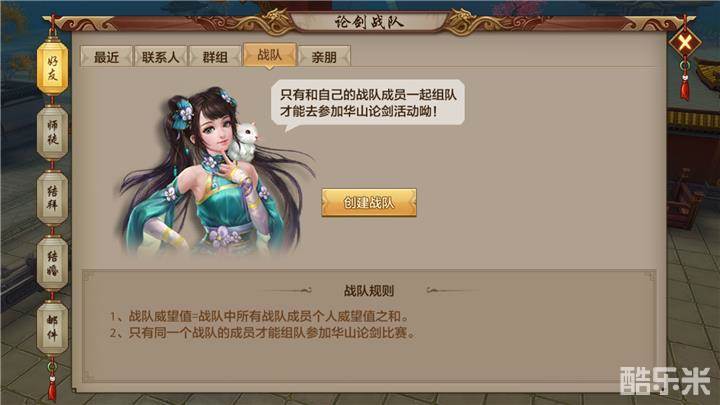Open the 师徒 lantern section
The image size is (720, 405).
coord(52,132)
